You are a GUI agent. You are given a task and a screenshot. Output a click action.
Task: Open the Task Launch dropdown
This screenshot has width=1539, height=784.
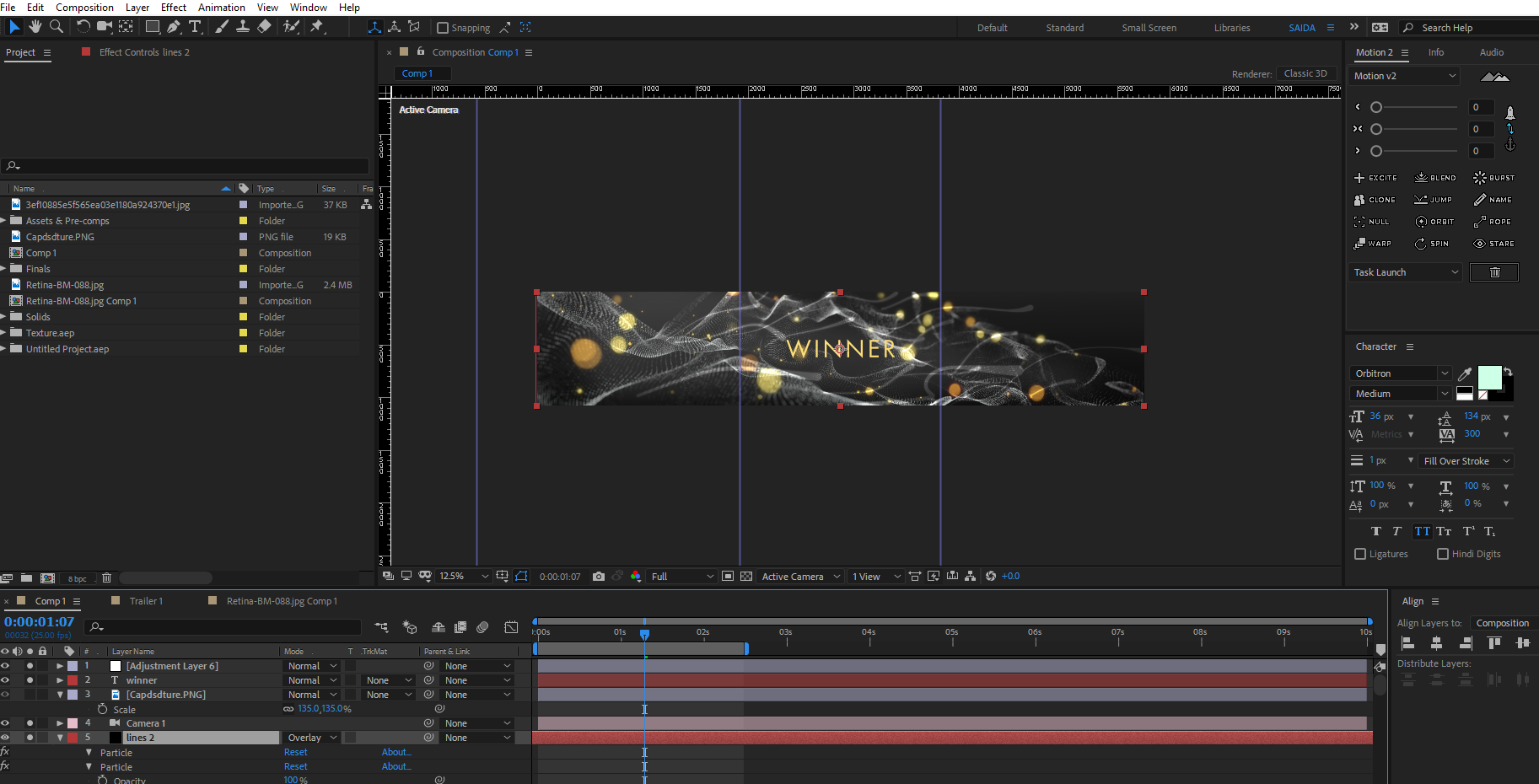click(x=1405, y=272)
